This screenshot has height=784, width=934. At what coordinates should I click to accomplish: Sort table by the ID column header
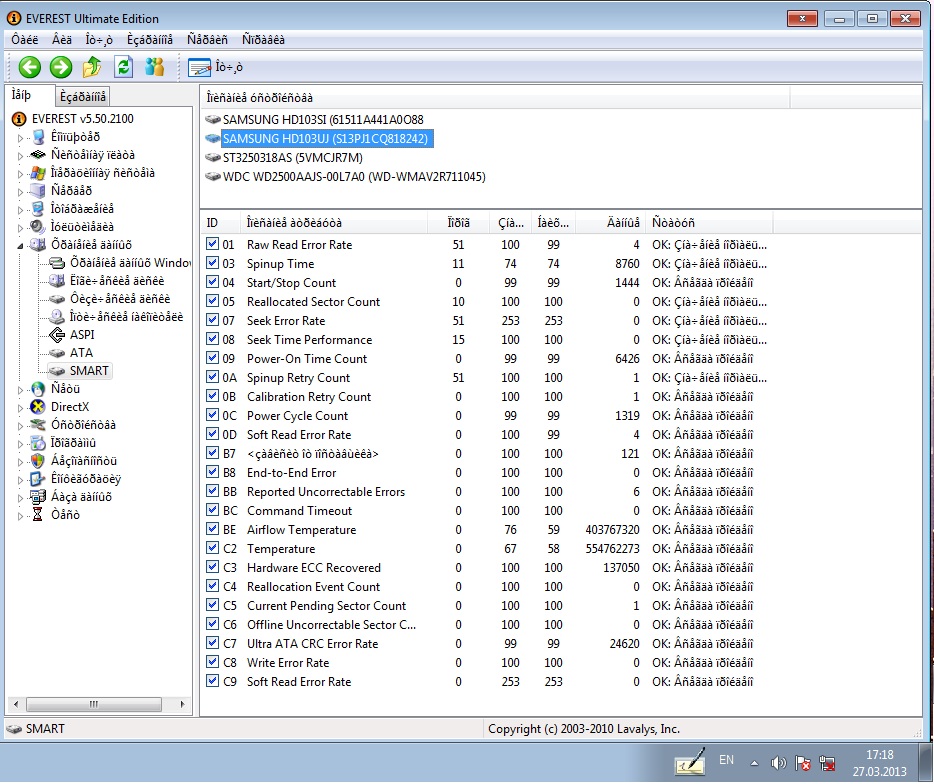[x=220, y=223]
